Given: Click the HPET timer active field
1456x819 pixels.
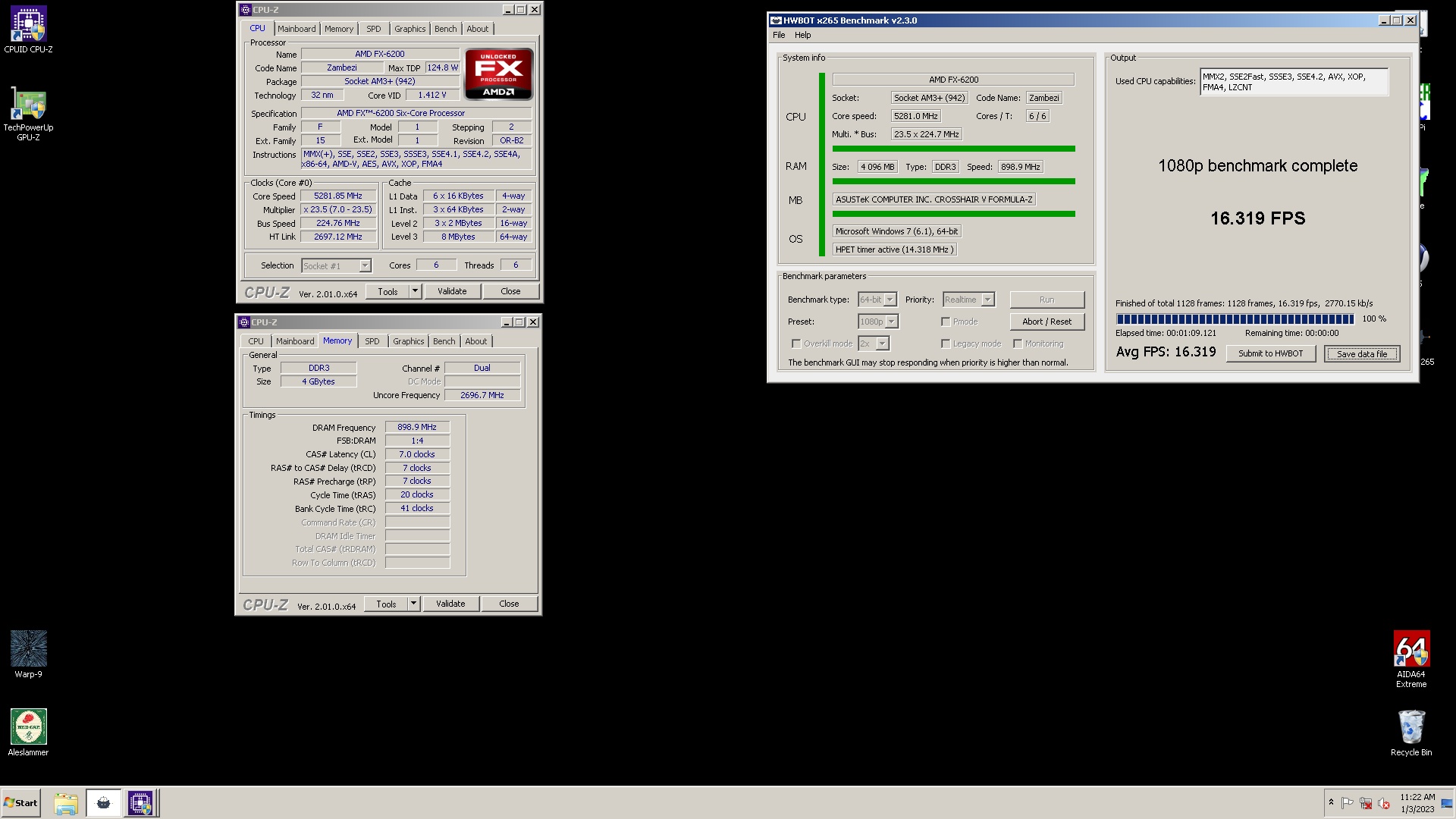Looking at the screenshot, I should tap(894, 249).
